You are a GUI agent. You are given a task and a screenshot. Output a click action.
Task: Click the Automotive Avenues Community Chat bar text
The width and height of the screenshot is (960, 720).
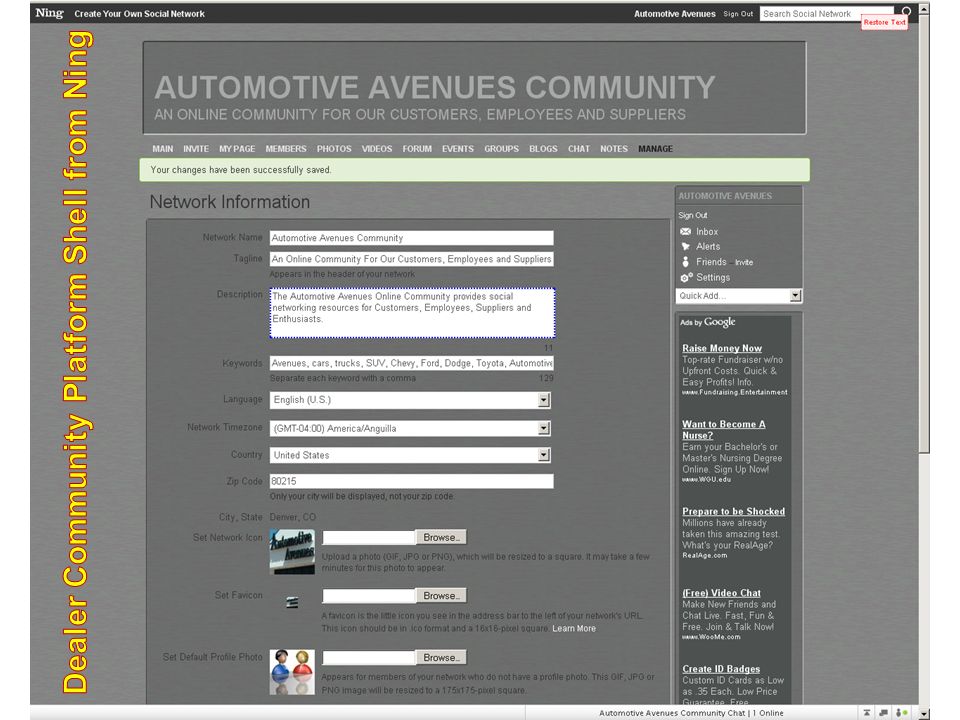(691, 713)
